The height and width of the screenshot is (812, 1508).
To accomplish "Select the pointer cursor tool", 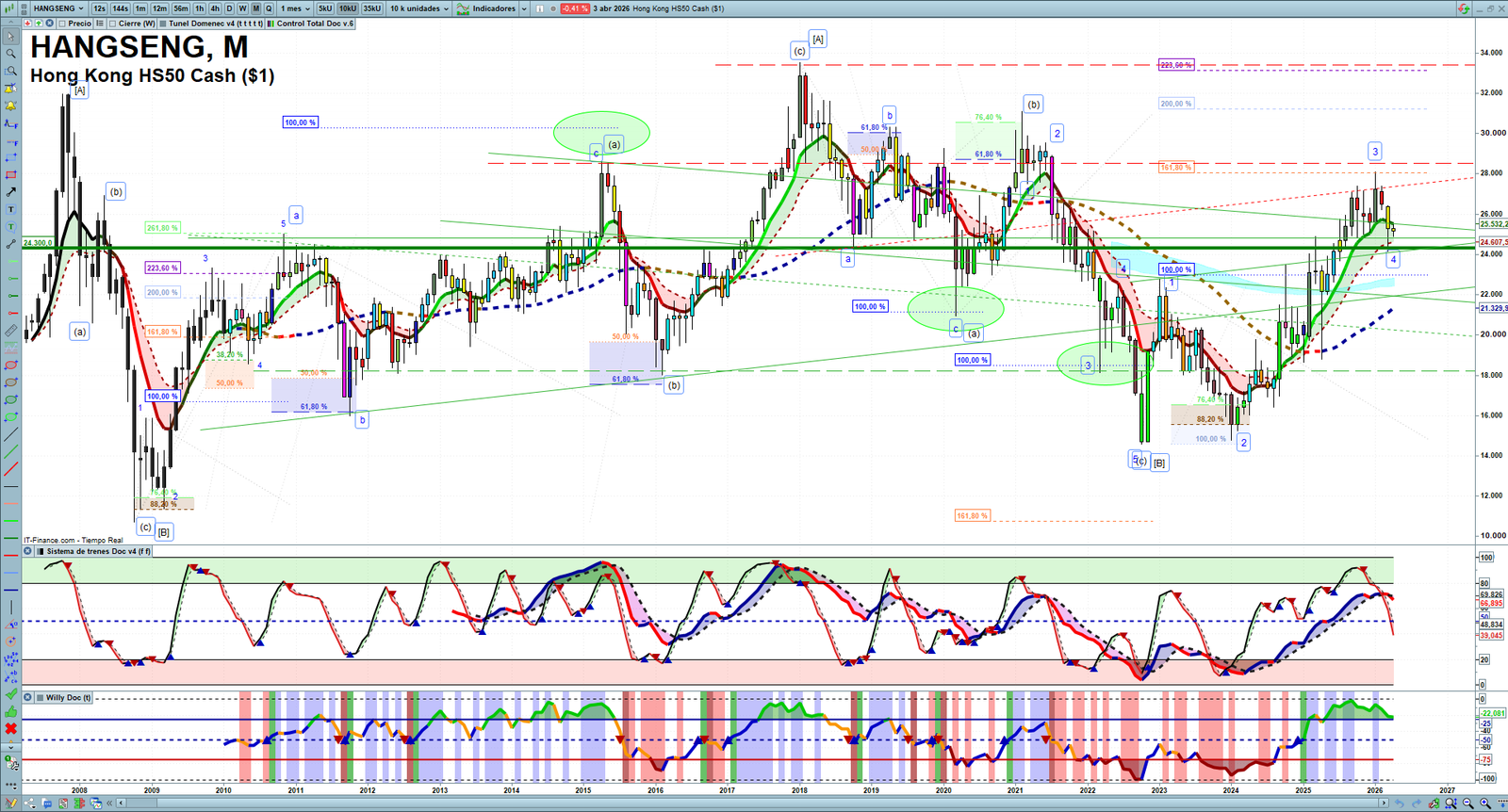I will [x=10, y=37].
